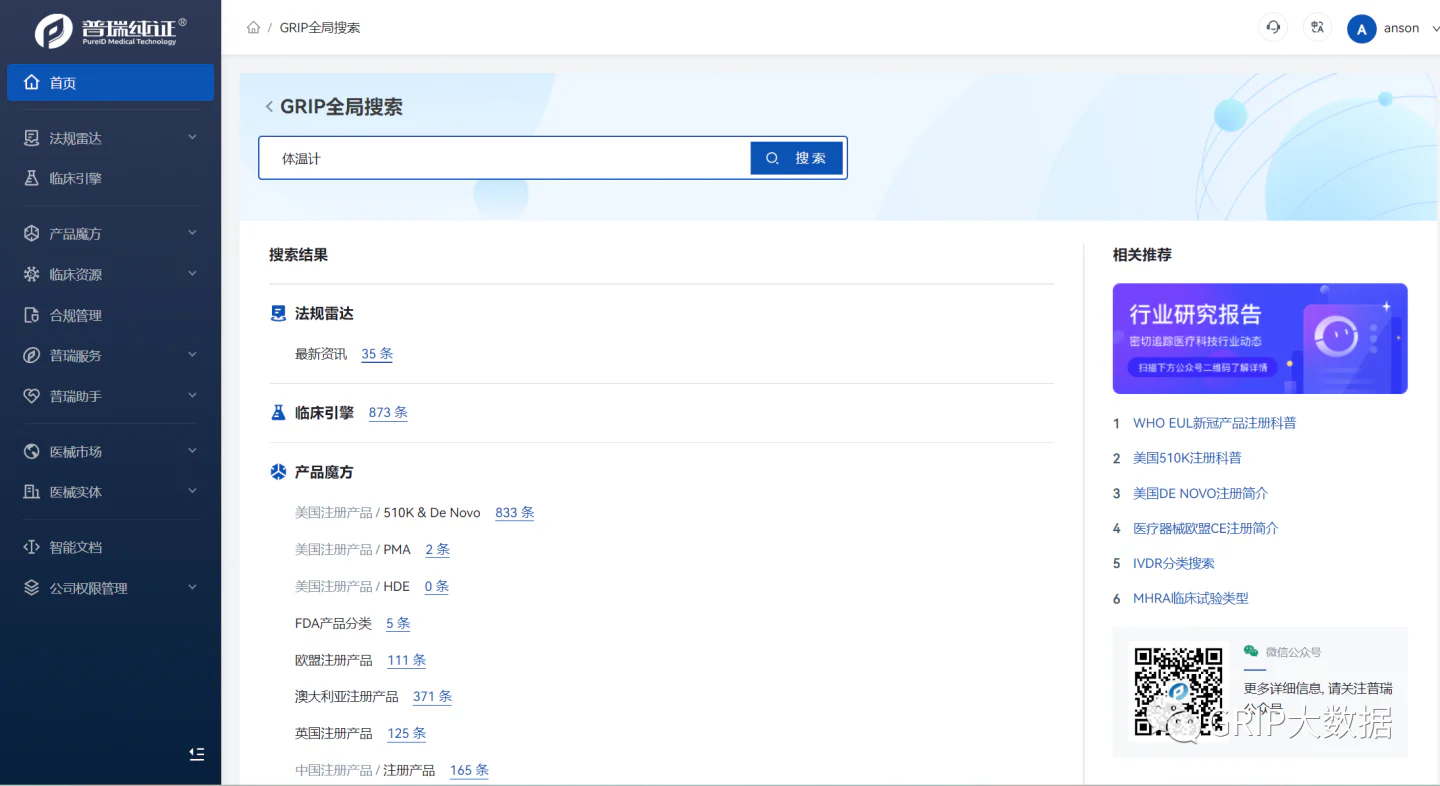
Task: Click the PureID company logo
Action: click(x=110, y=30)
